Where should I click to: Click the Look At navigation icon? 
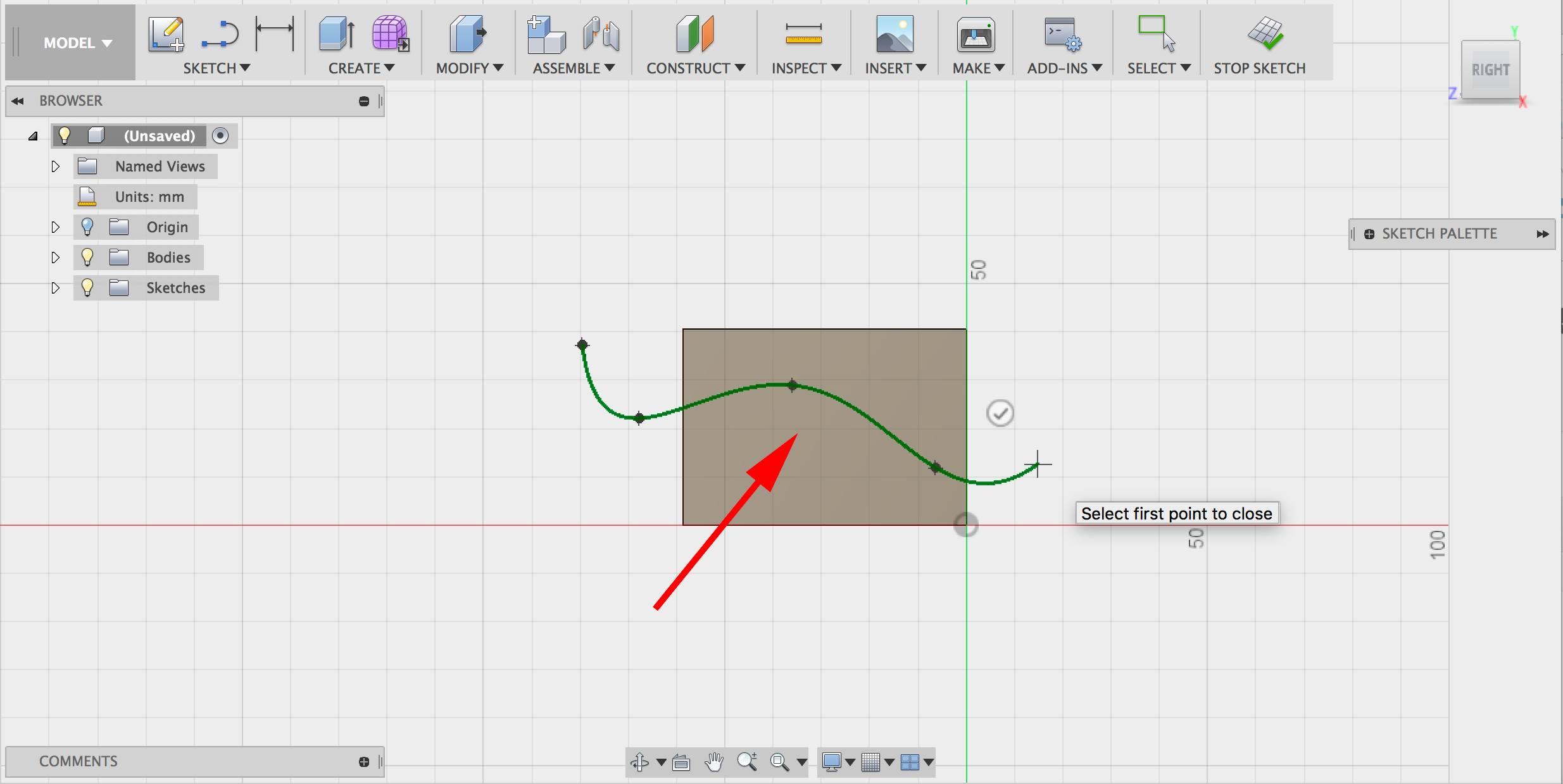click(x=681, y=762)
